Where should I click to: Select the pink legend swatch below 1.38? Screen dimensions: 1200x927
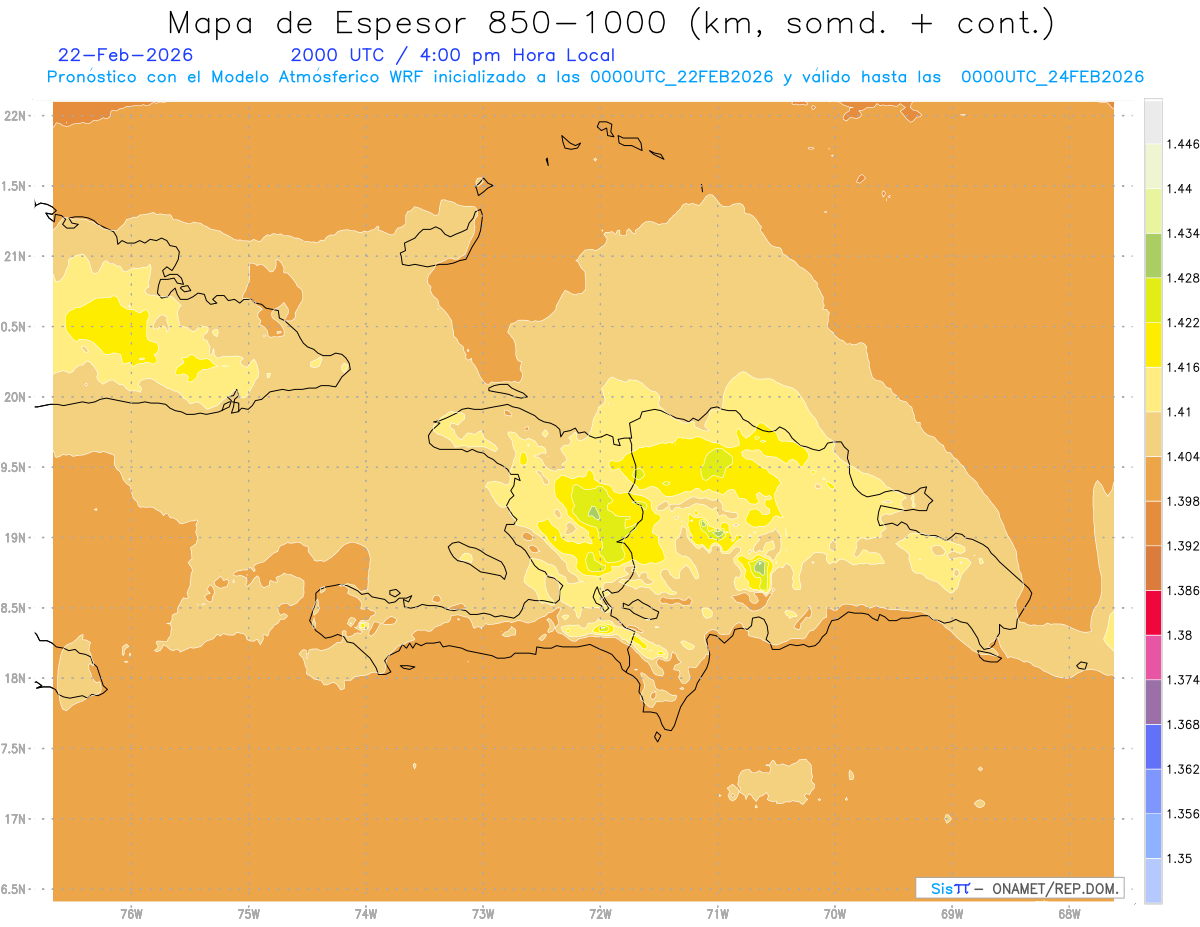tap(1153, 657)
